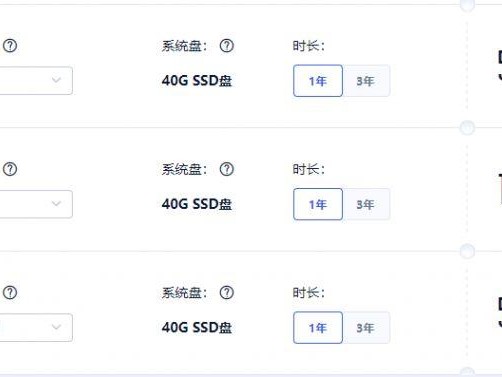Click system disk help icon in second row

click(227, 169)
